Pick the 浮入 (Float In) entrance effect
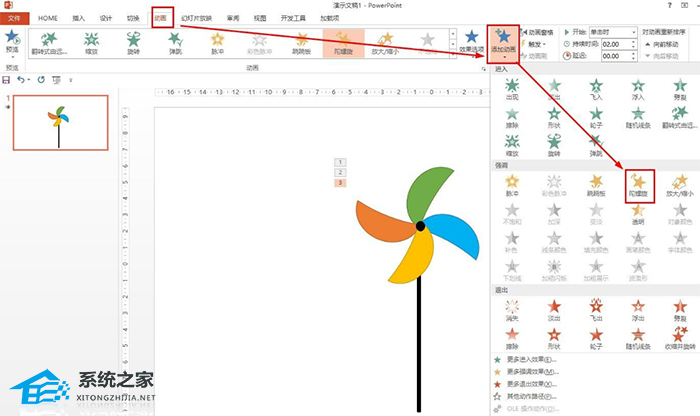The image size is (700, 416). [638, 89]
